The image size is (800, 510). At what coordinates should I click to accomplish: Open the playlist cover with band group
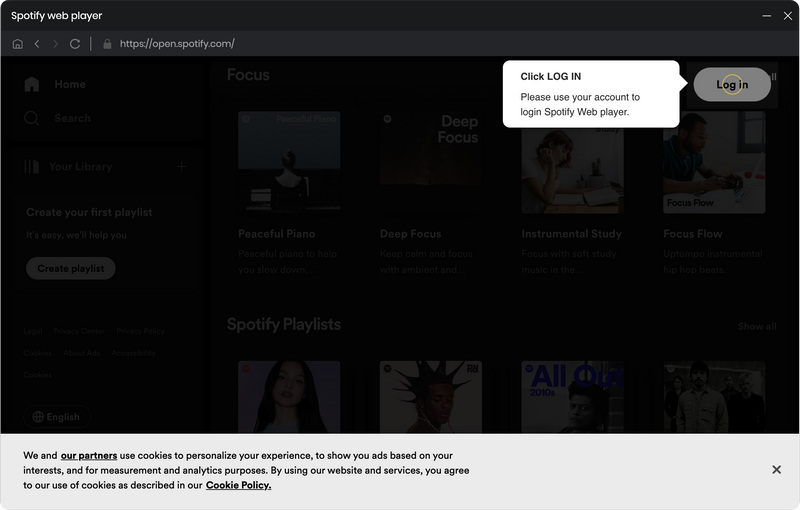(x=714, y=397)
